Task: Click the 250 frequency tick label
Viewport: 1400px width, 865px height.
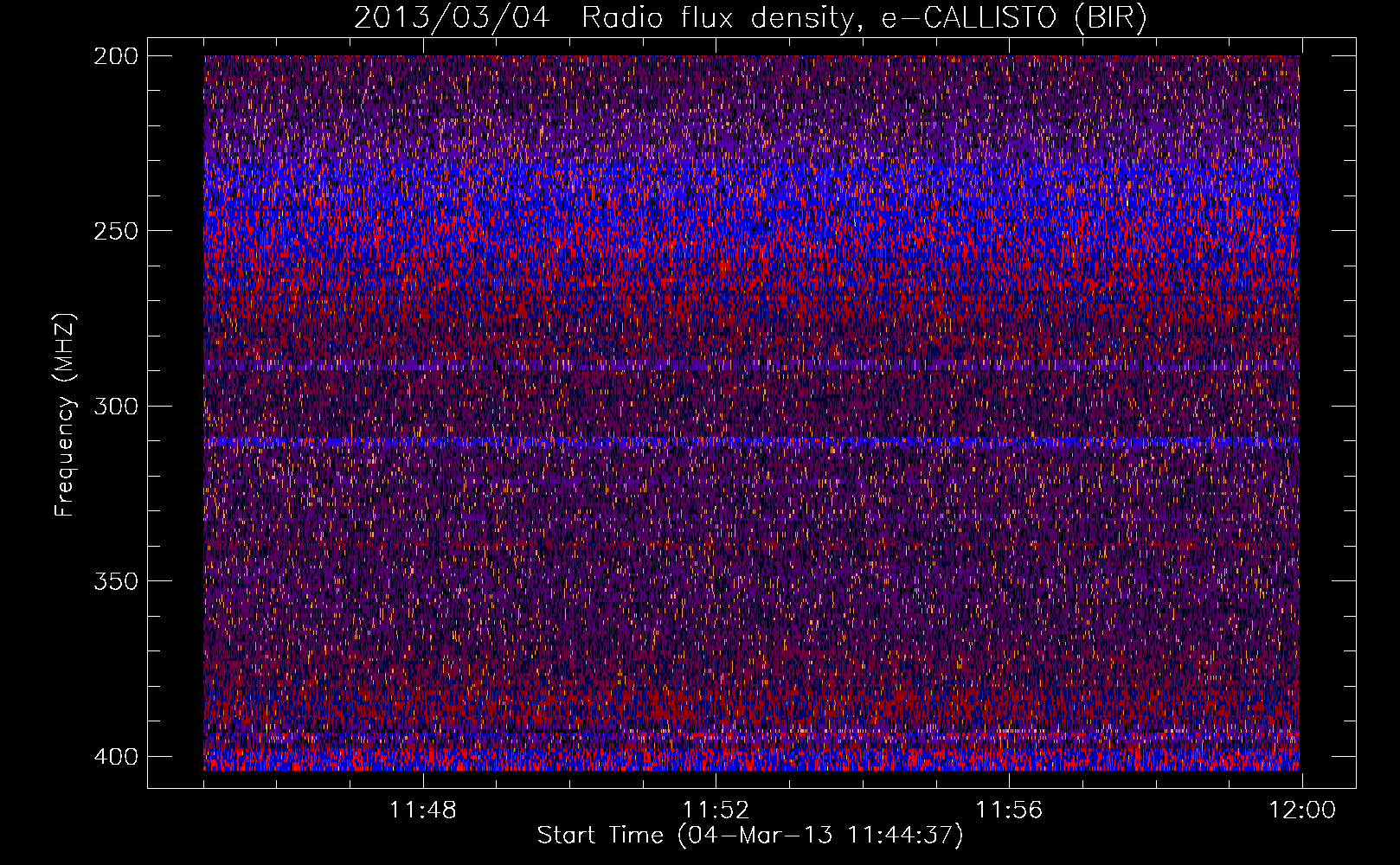Action: pyautogui.click(x=115, y=231)
